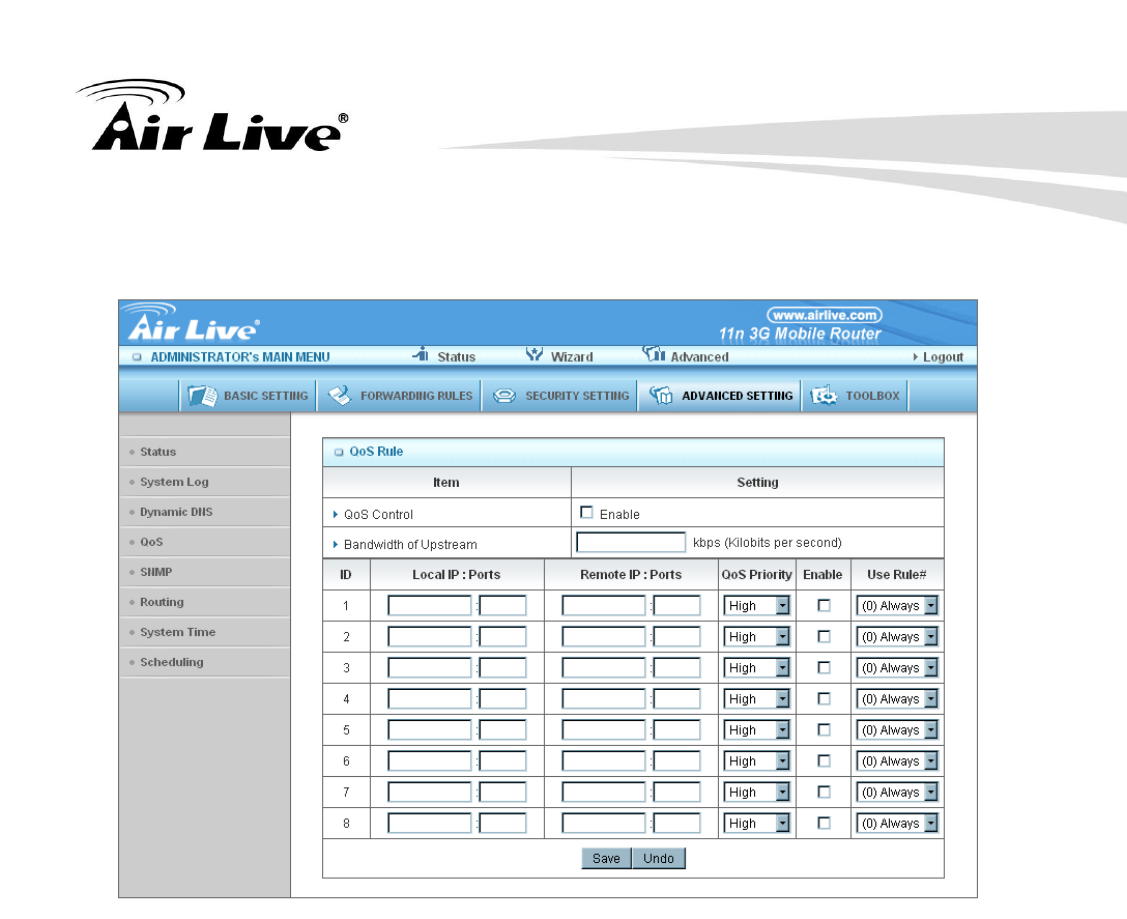Enable the QoS Control checkbox
The image size is (1127, 919).
(586, 512)
